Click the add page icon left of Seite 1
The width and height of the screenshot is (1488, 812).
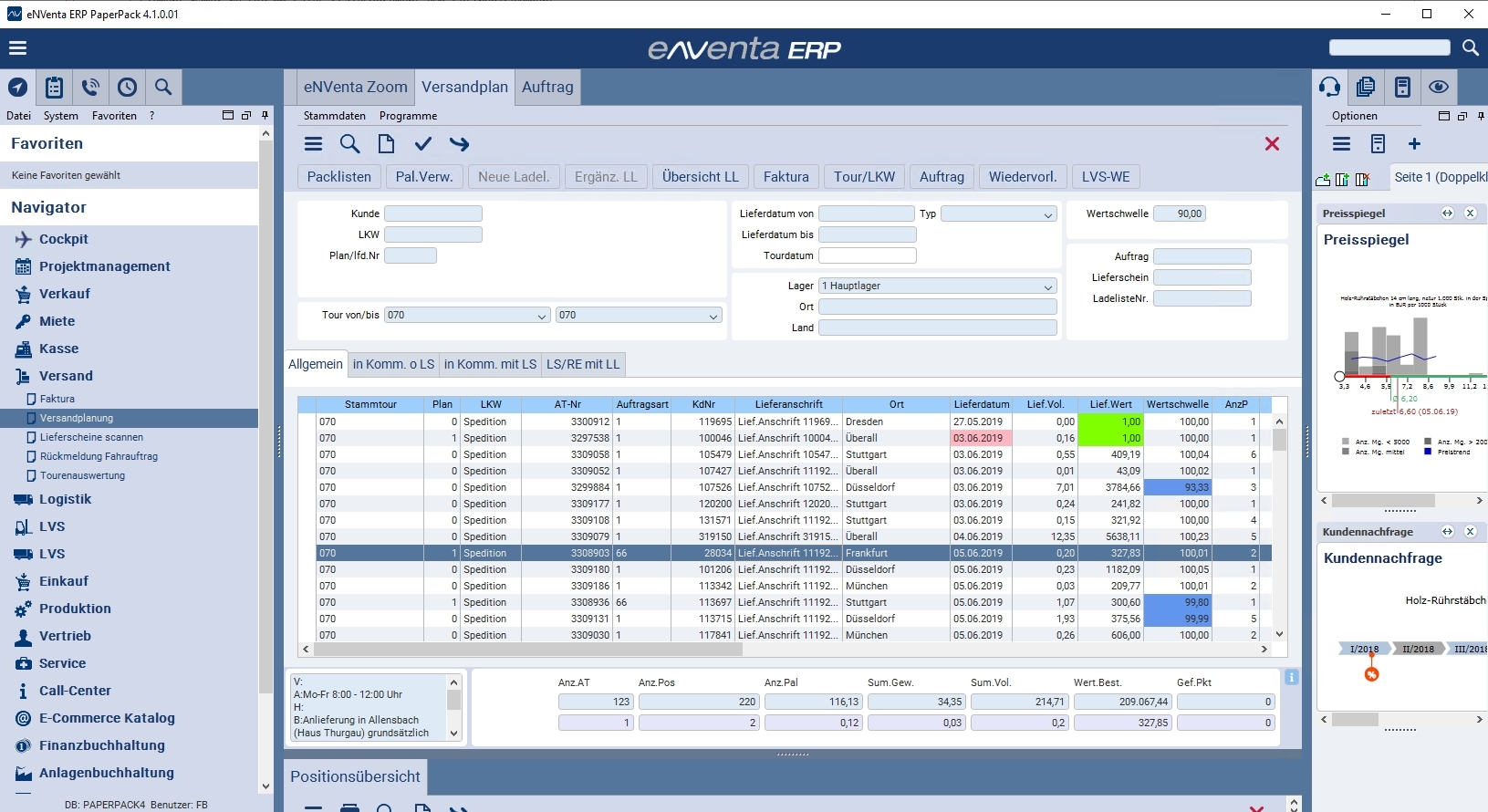(1323, 180)
